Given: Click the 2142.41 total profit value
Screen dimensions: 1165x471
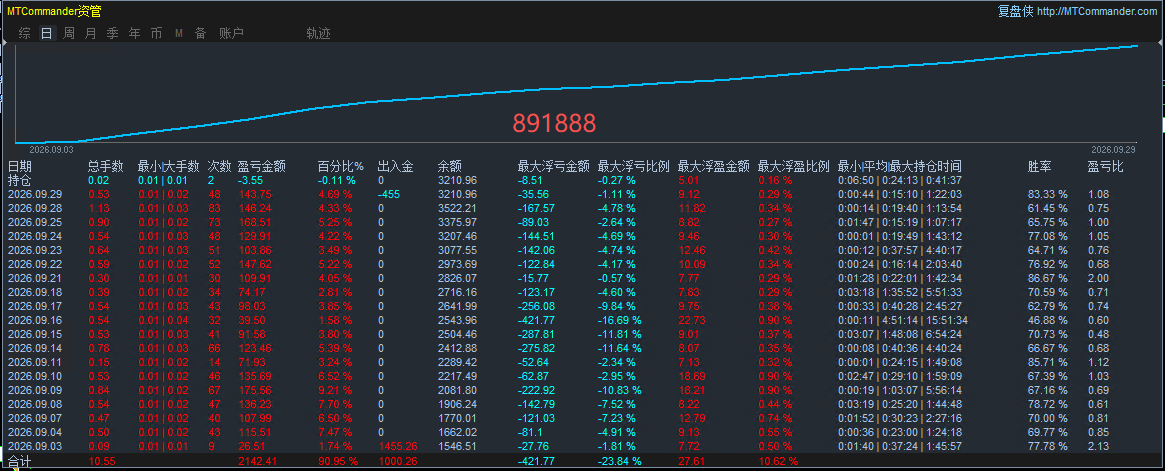Looking at the screenshot, I should [x=260, y=461].
